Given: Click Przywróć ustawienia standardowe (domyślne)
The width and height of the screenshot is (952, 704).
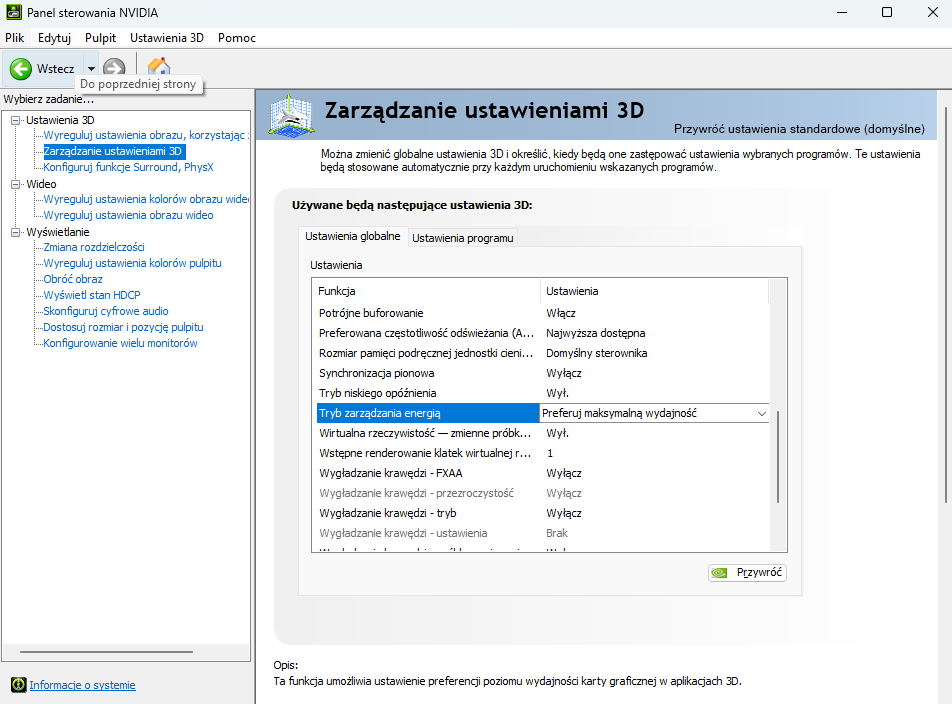Looking at the screenshot, I should tap(799, 129).
